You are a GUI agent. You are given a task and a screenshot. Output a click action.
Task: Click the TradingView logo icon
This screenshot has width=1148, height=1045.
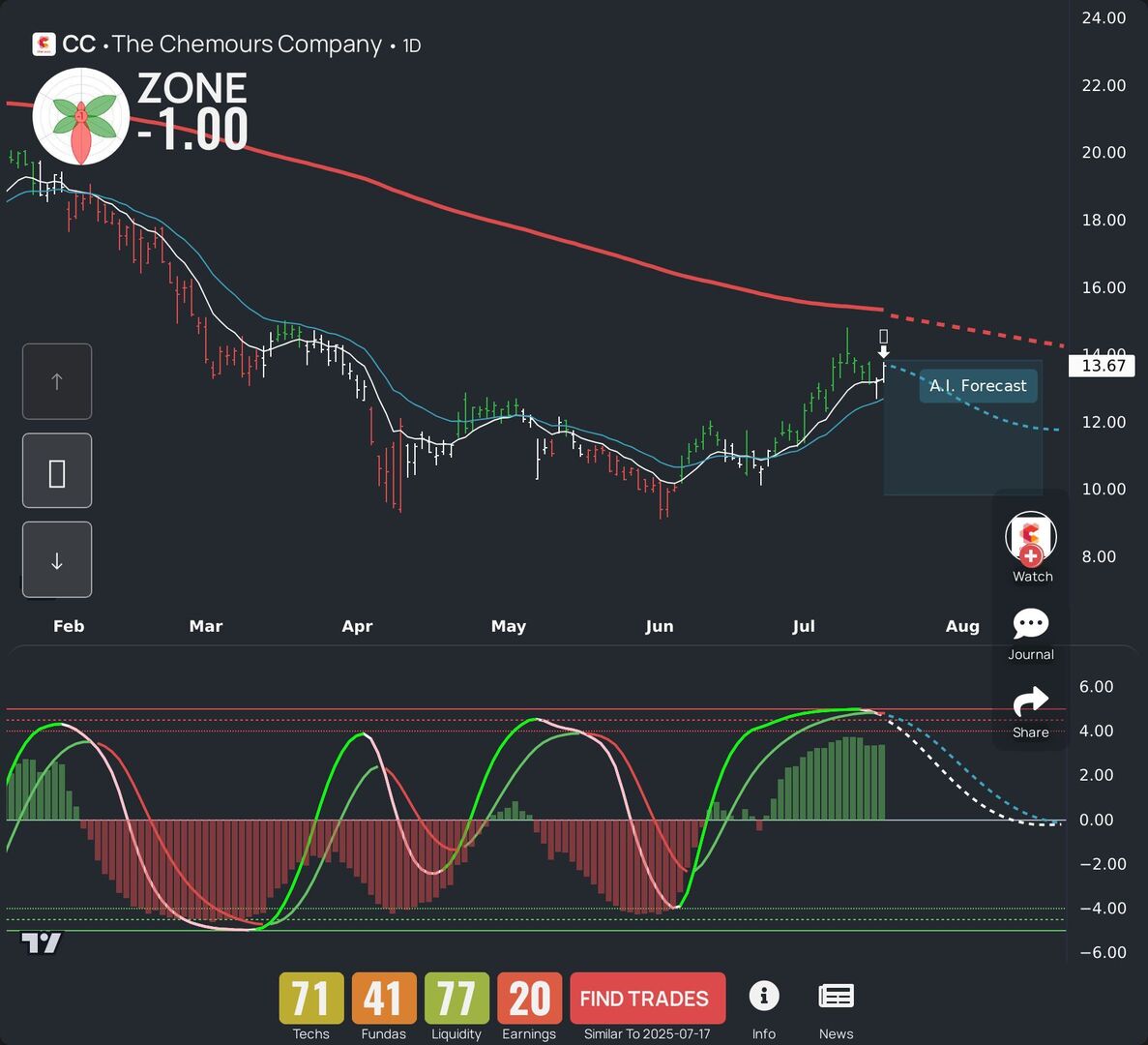point(41,943)
